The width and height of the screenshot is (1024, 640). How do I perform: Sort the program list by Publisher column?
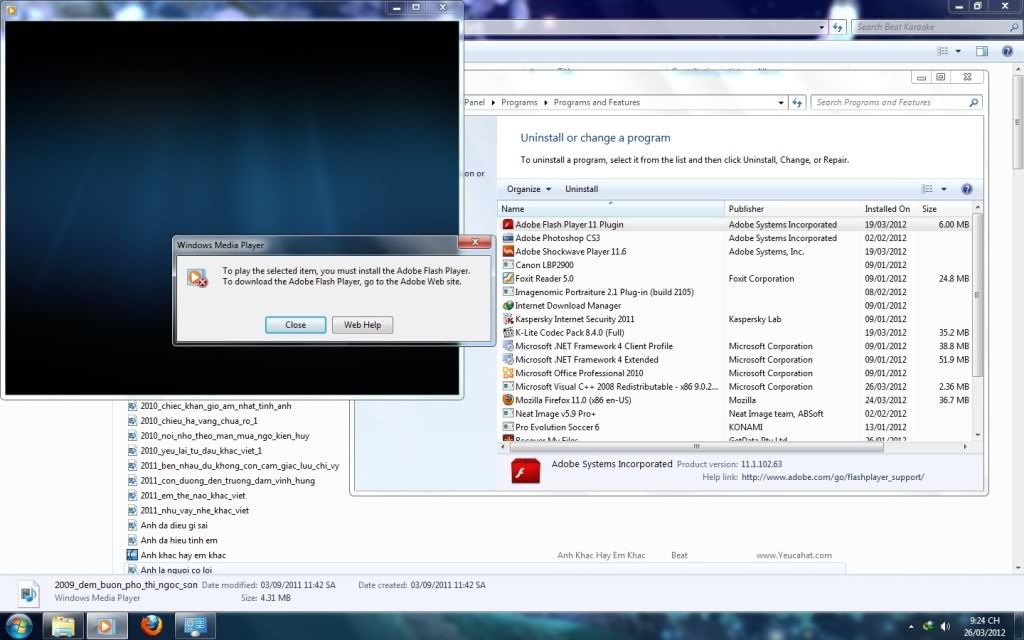coord(793,208)
